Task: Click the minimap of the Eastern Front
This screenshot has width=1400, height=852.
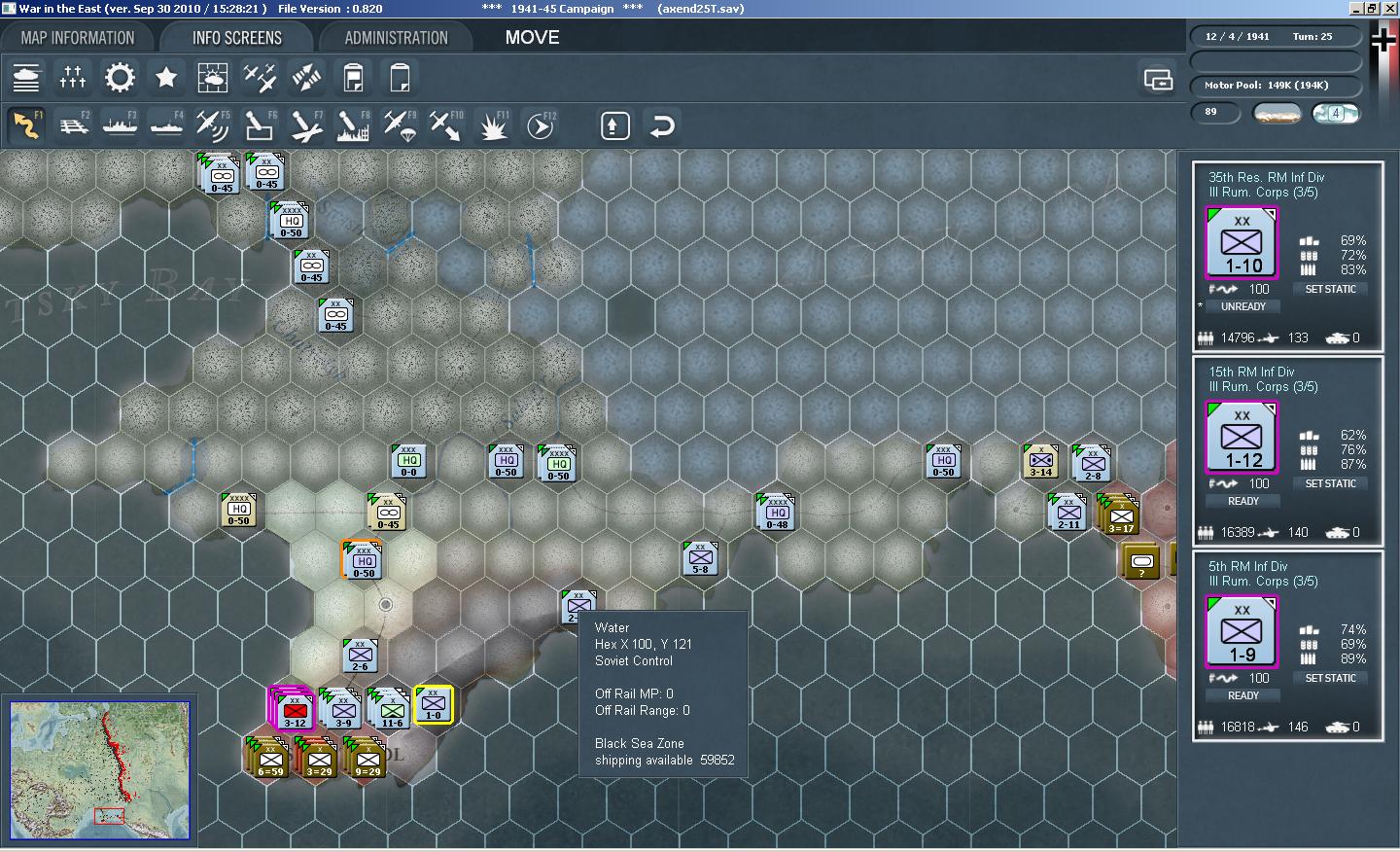Action: (x=100, y=770)
